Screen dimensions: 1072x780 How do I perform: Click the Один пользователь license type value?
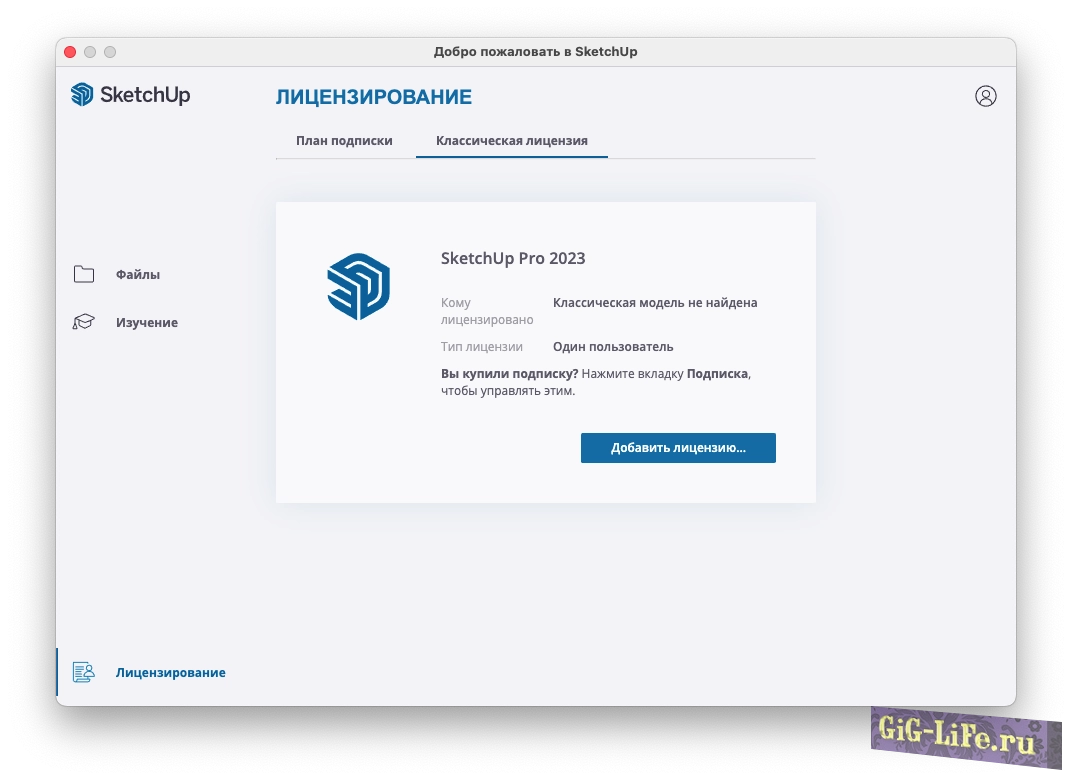tap(613, 347)
